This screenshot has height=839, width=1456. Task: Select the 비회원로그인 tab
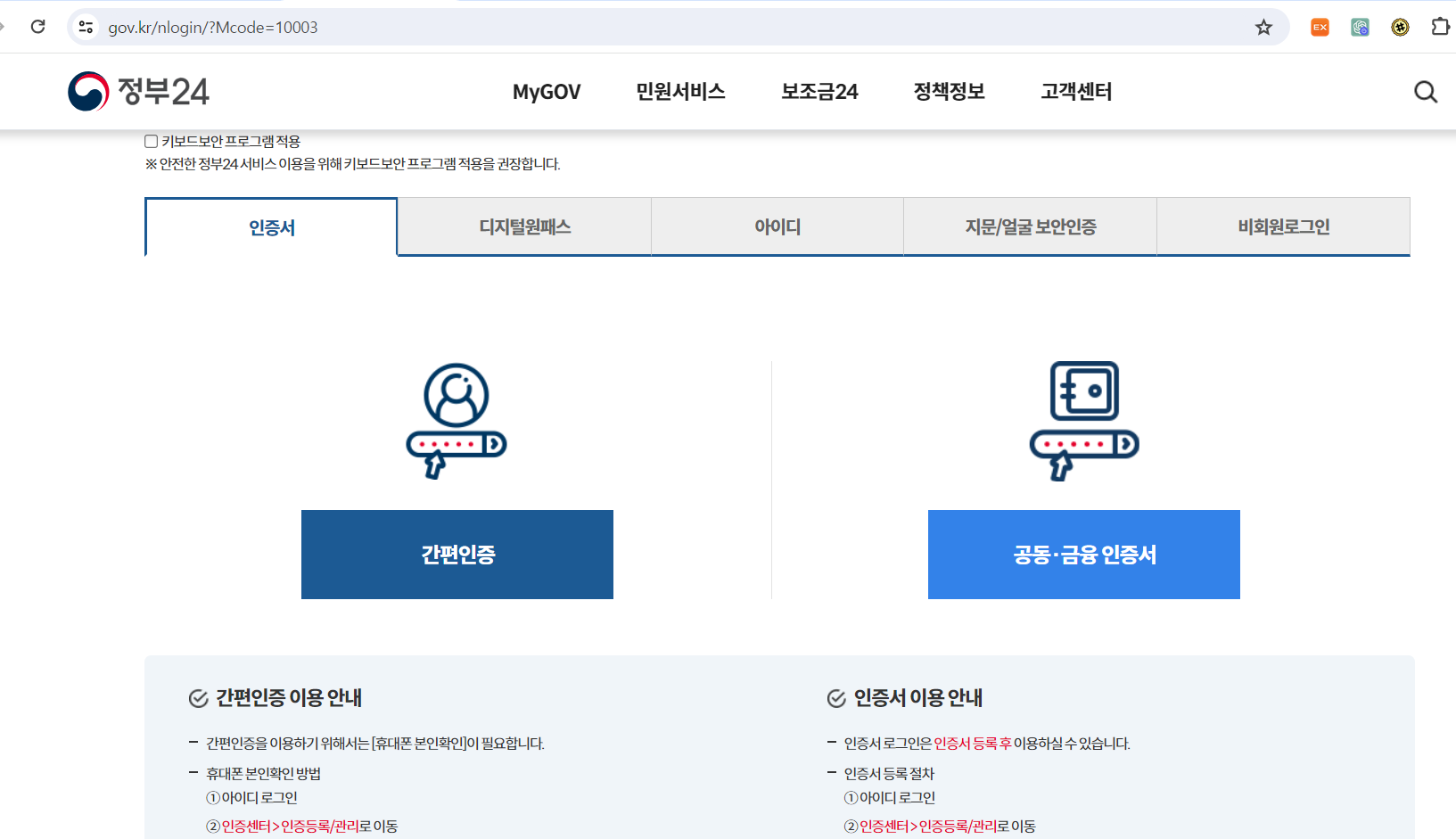pyautogui.click(x=1282, y=226)
